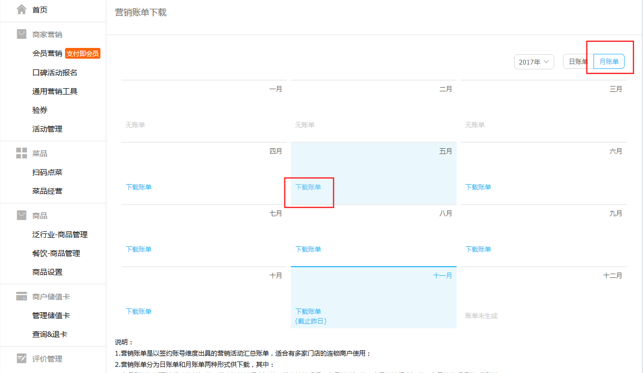Click the 商家营销 section heading
Screen dimensions: 643x373
[x=47, y=34]
